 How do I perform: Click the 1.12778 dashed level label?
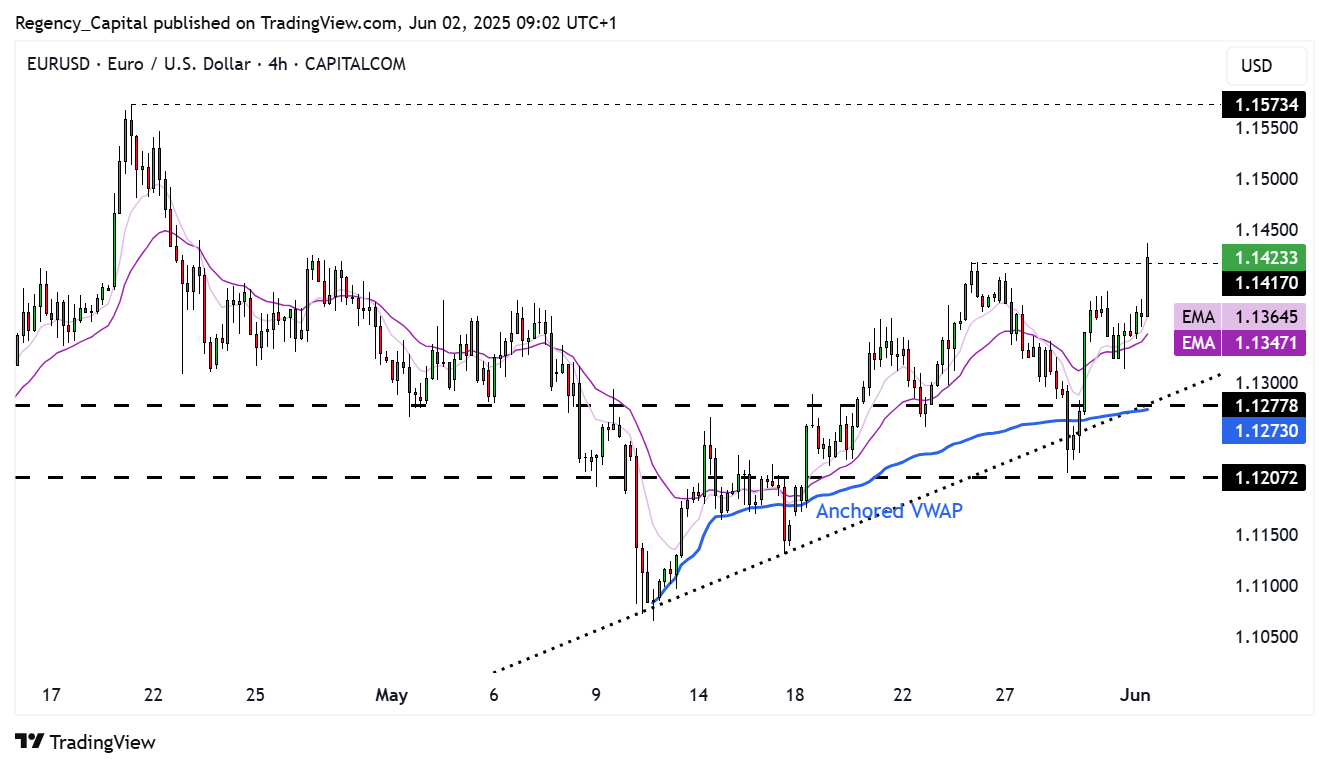point(1266,405)
